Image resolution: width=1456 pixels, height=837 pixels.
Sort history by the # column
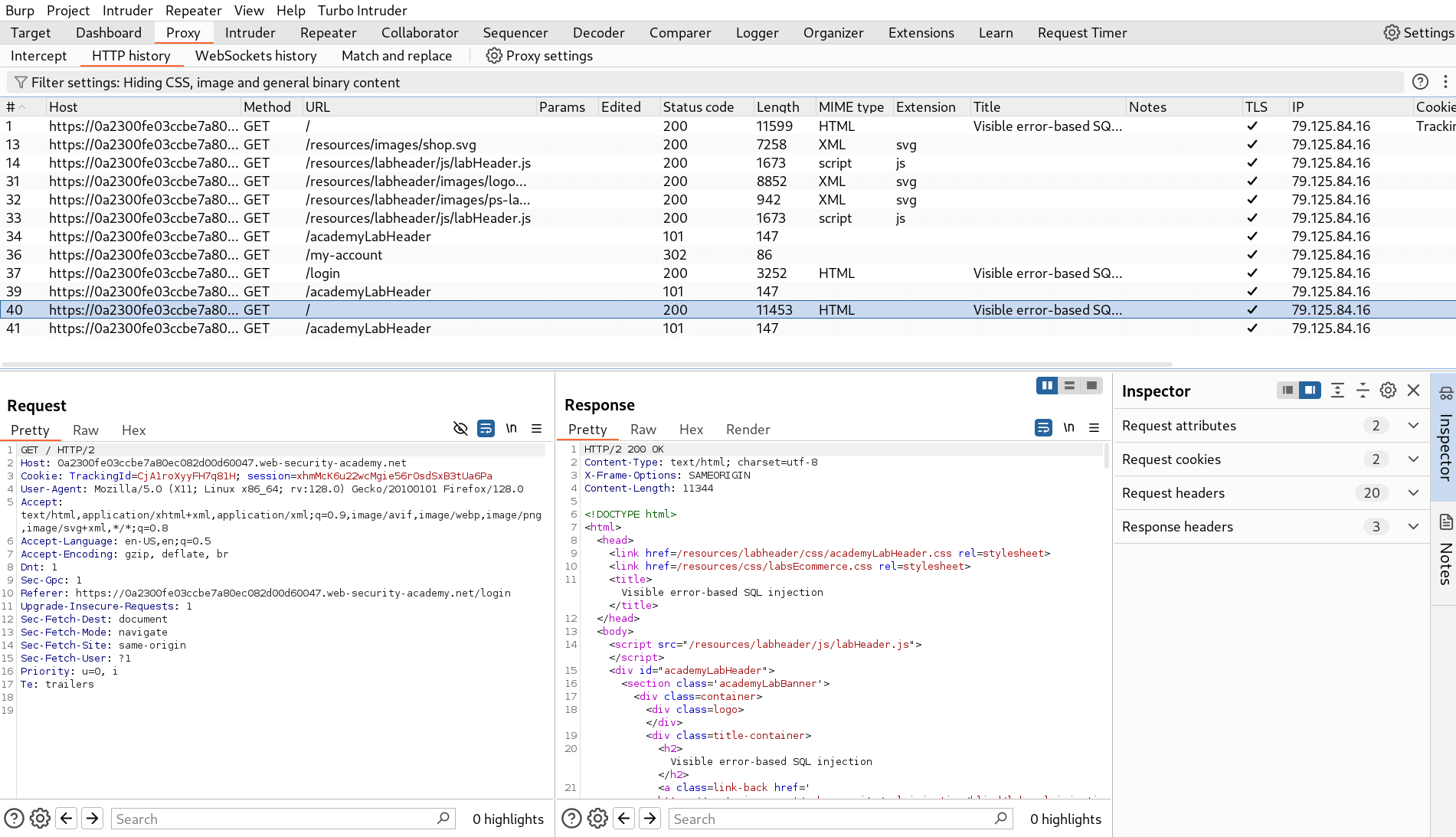(23, 107)
